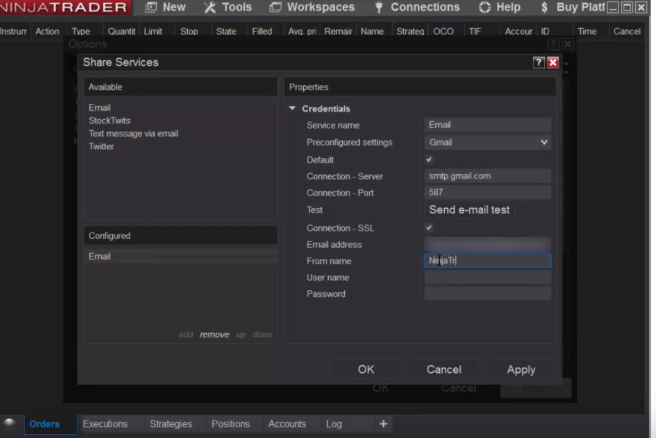Uncheck the Connection - SSL checkbox
Screen dimensions: 656x438
[429, 227]
